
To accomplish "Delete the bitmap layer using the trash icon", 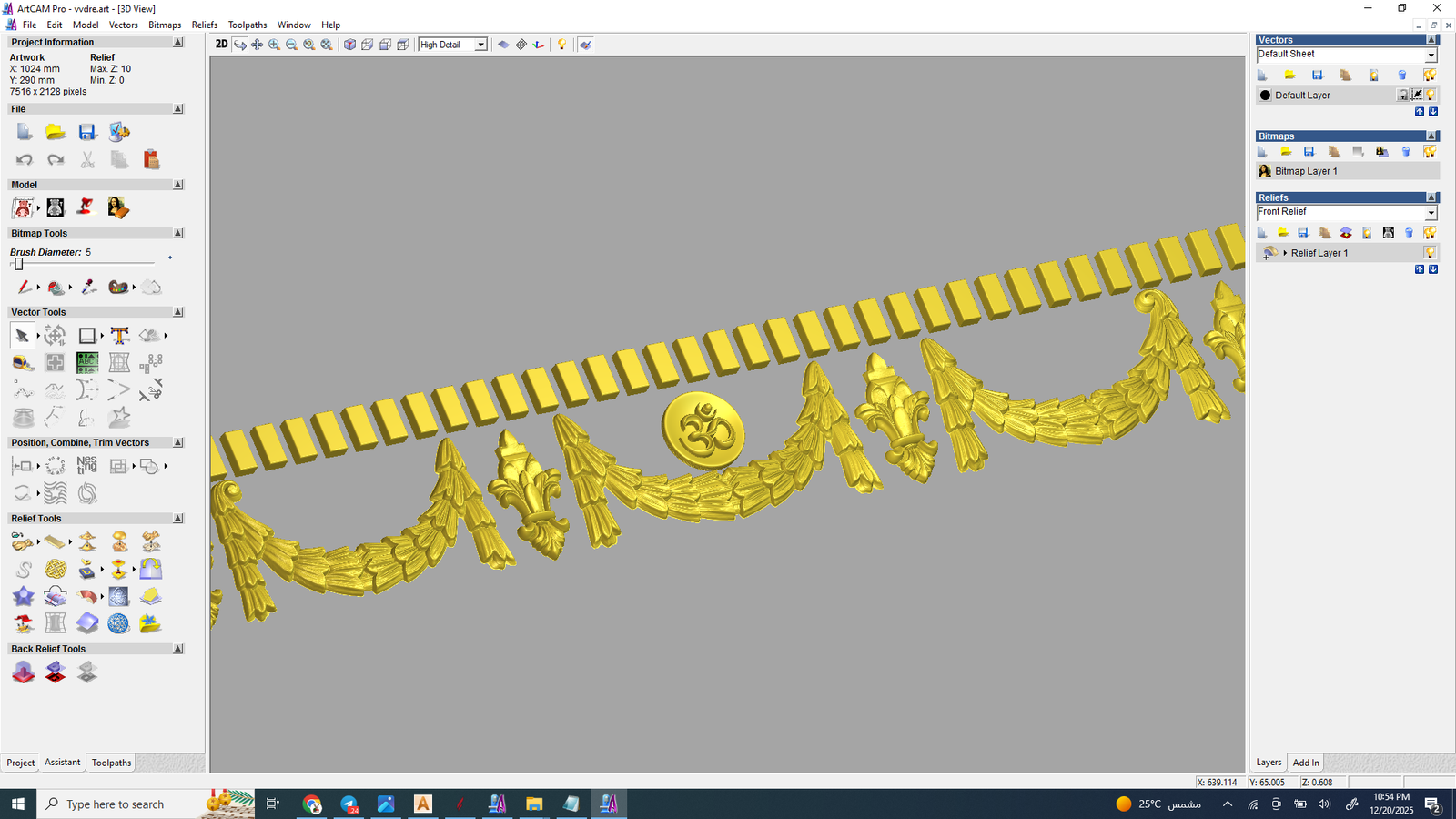I will pyautogui.click(x=1406, y=152).
